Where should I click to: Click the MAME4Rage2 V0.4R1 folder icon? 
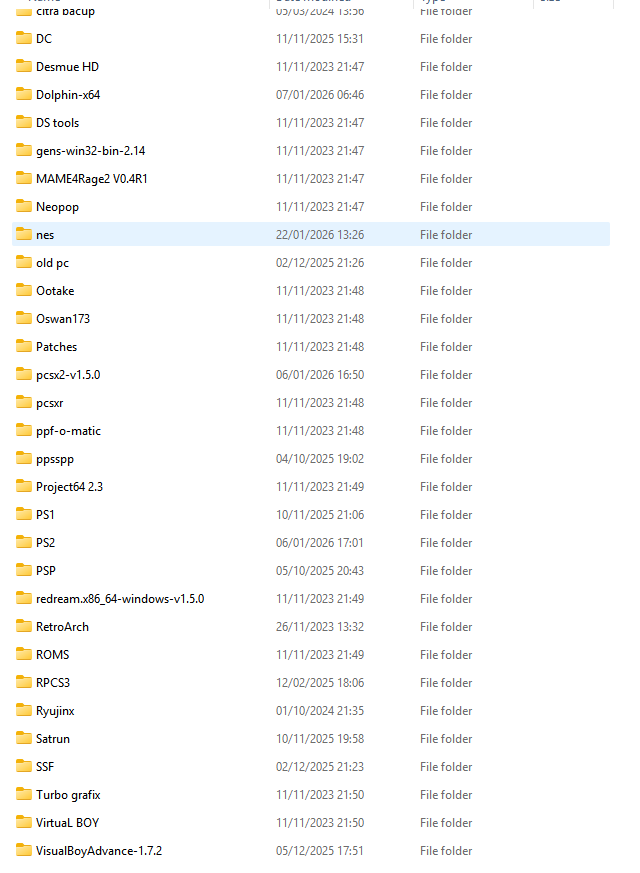point(24,178)
